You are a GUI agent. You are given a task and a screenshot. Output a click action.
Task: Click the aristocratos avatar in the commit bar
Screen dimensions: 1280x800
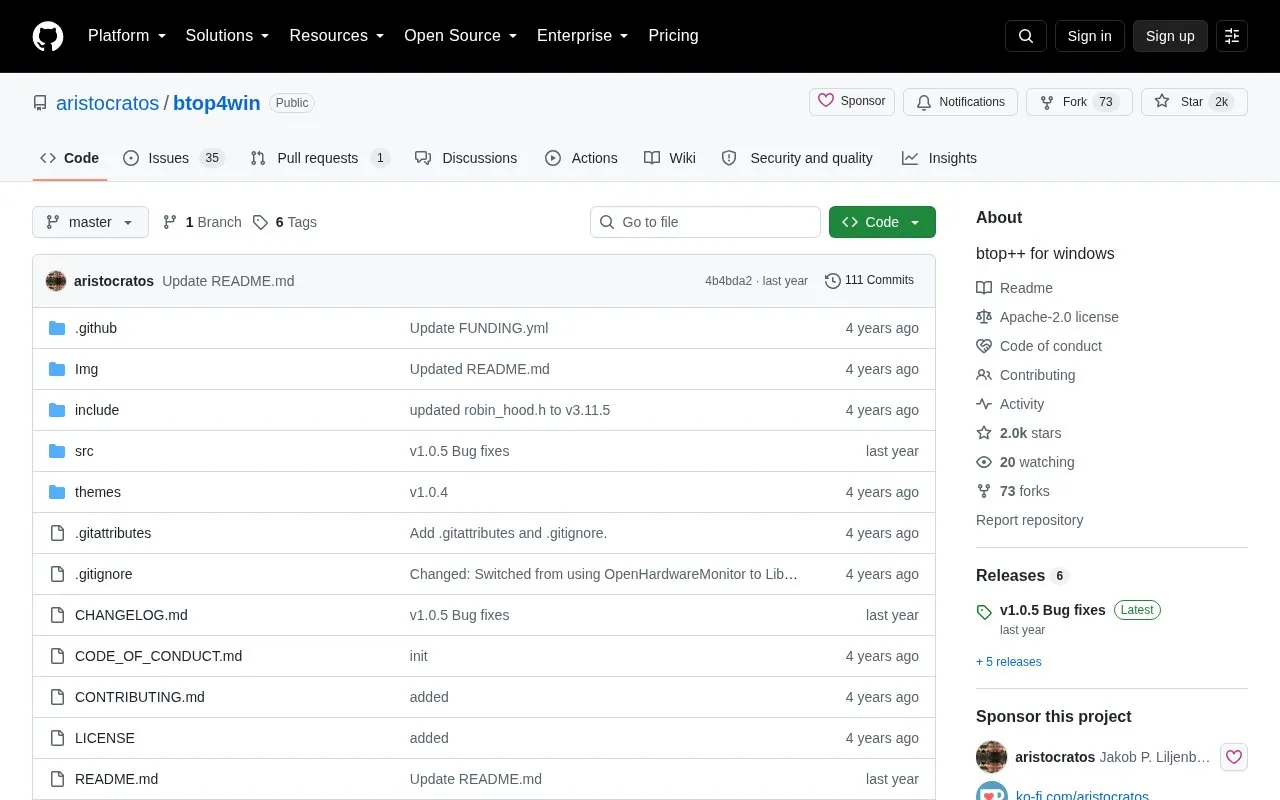pyautogui.click(x=56, y=281)
